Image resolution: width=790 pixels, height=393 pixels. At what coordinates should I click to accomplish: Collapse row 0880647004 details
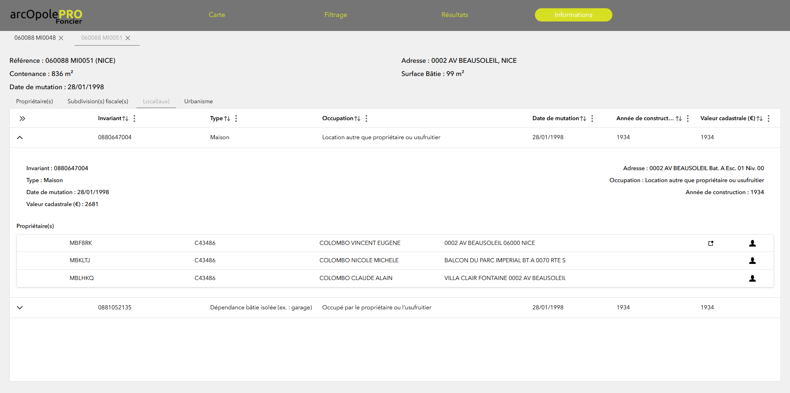[20, 137]
